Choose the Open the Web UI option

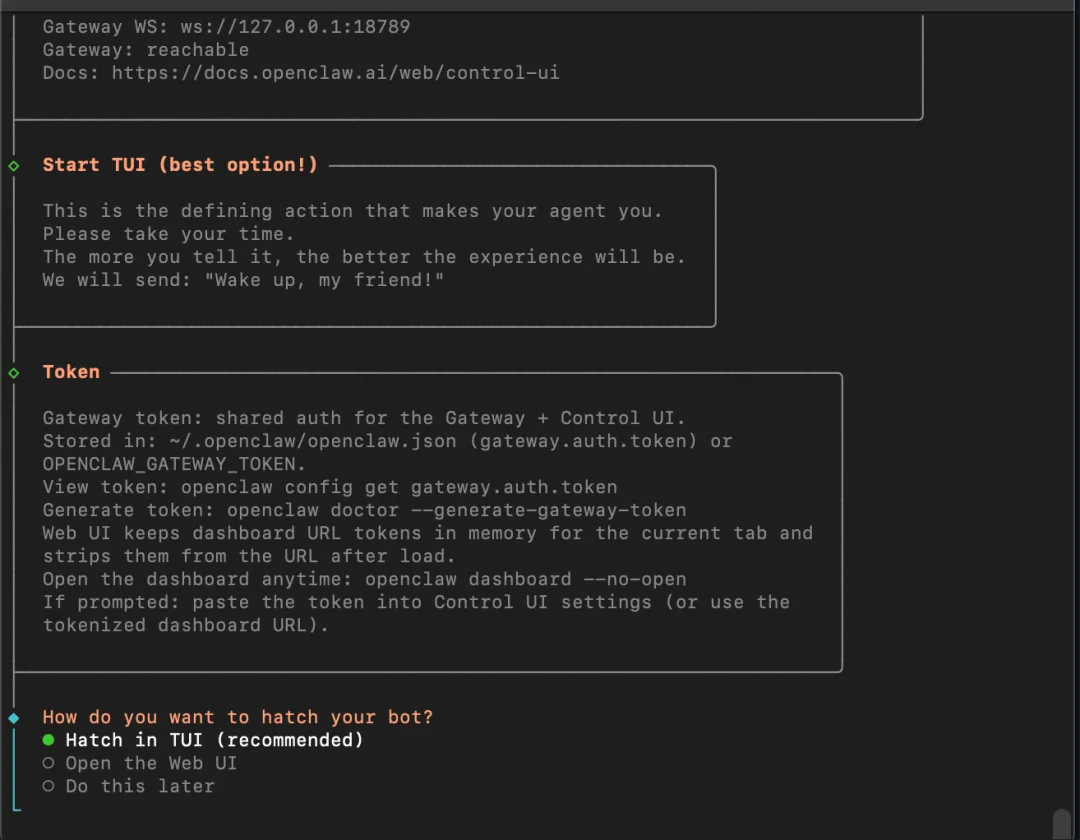click(x=151, y=763)
